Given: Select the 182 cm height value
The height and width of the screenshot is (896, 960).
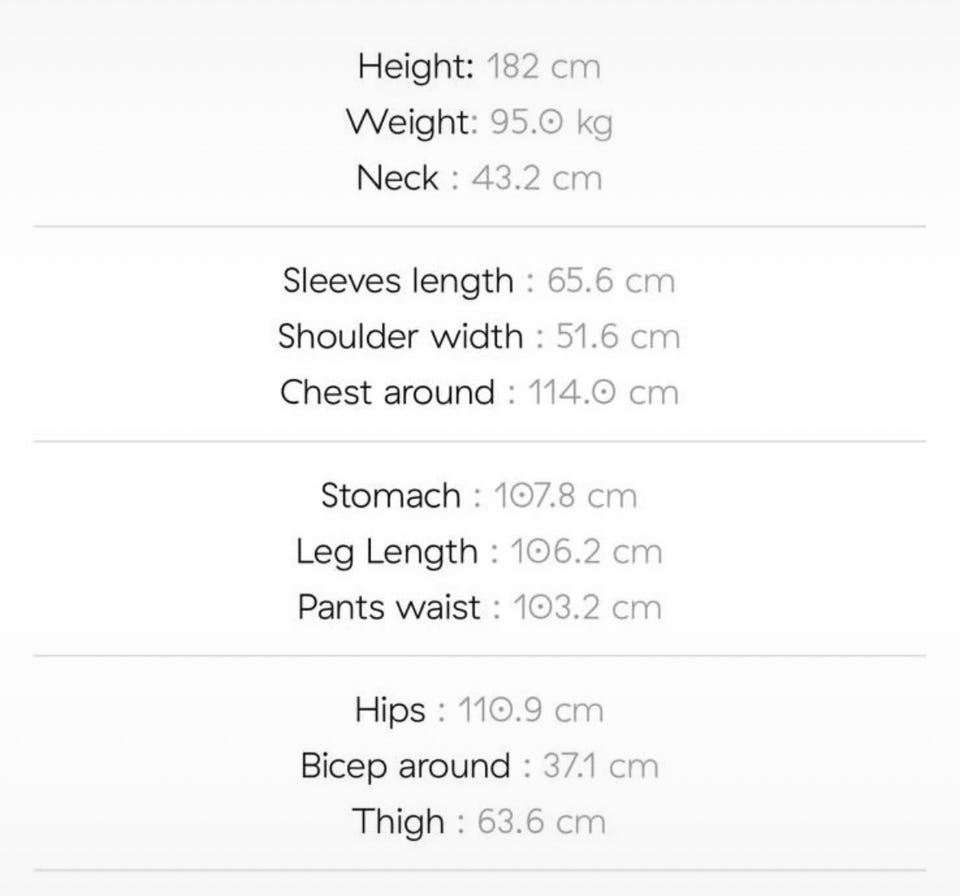Looking at the screenshot, I should click(x=544, y=67).
